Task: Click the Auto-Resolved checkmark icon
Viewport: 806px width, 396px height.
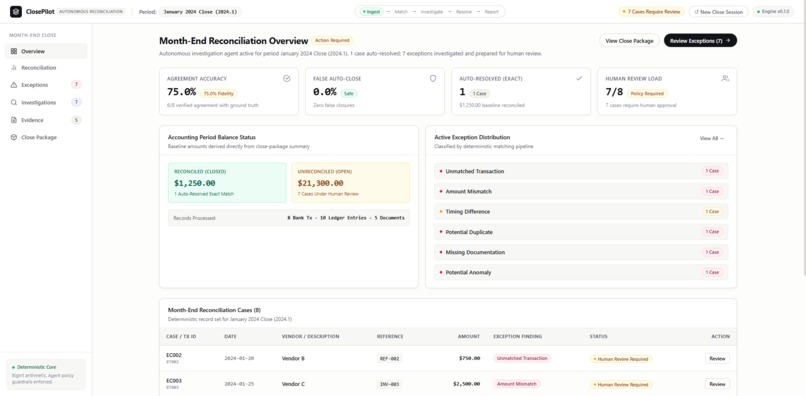Action: point(579,79)
